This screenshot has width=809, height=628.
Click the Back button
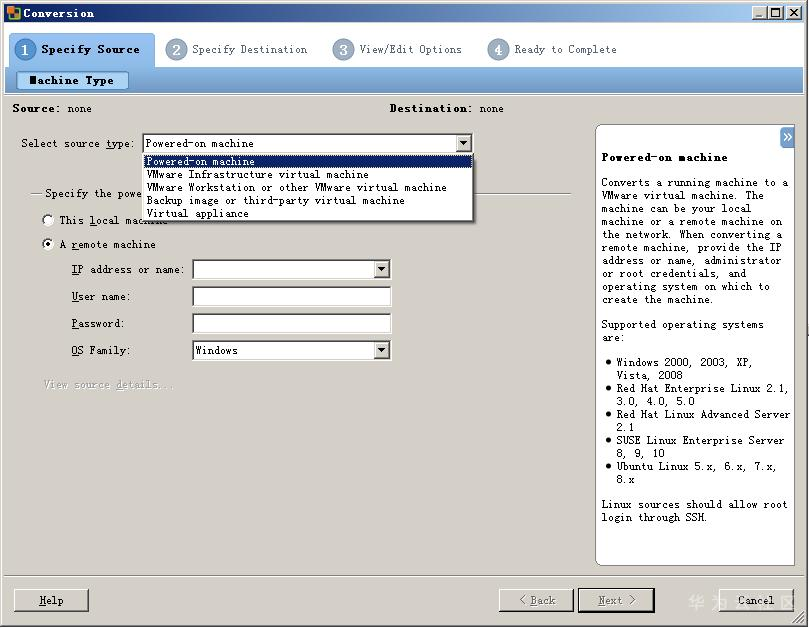click(536, 600)
